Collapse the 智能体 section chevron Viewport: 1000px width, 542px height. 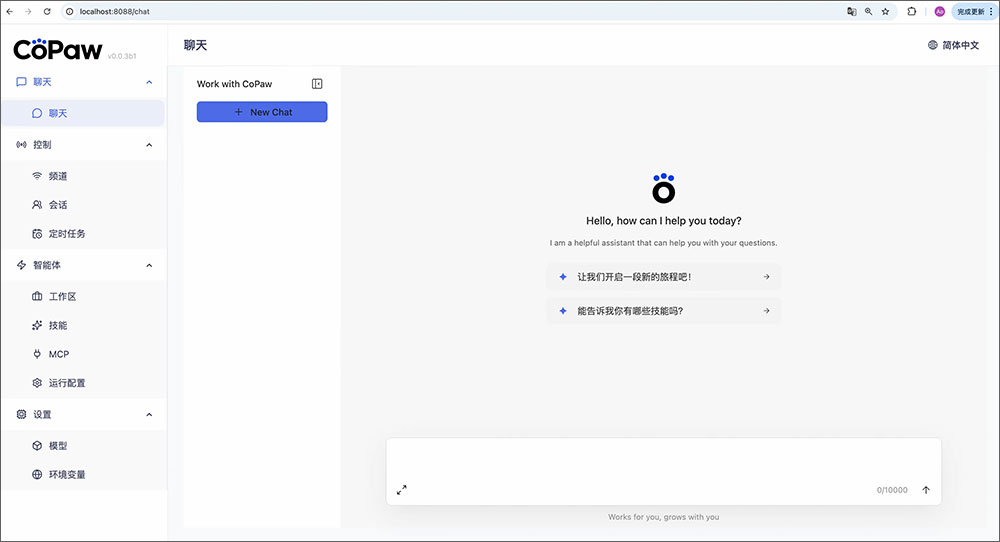click(x=149, y=265)
